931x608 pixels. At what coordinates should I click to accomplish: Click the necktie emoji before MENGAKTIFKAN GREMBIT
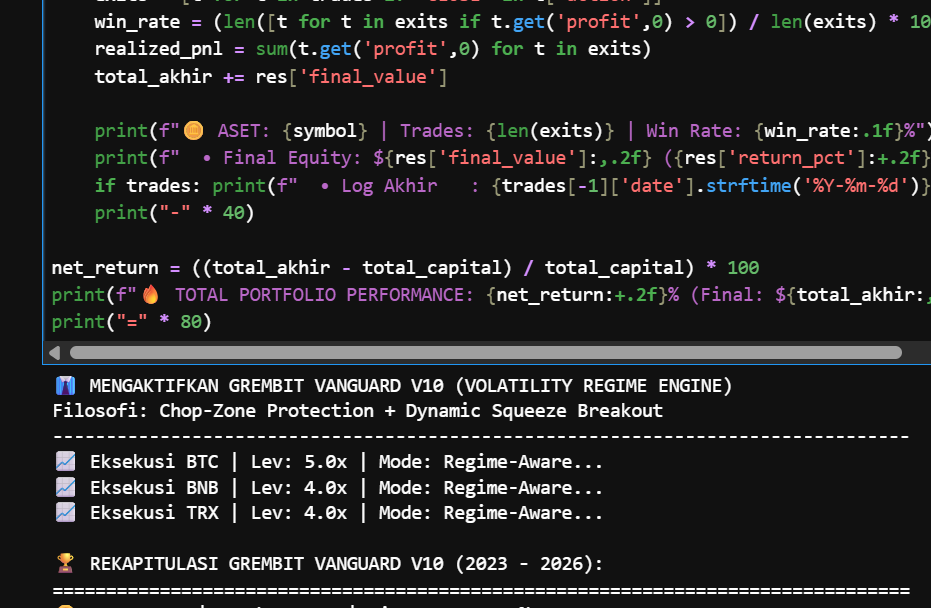66,386
